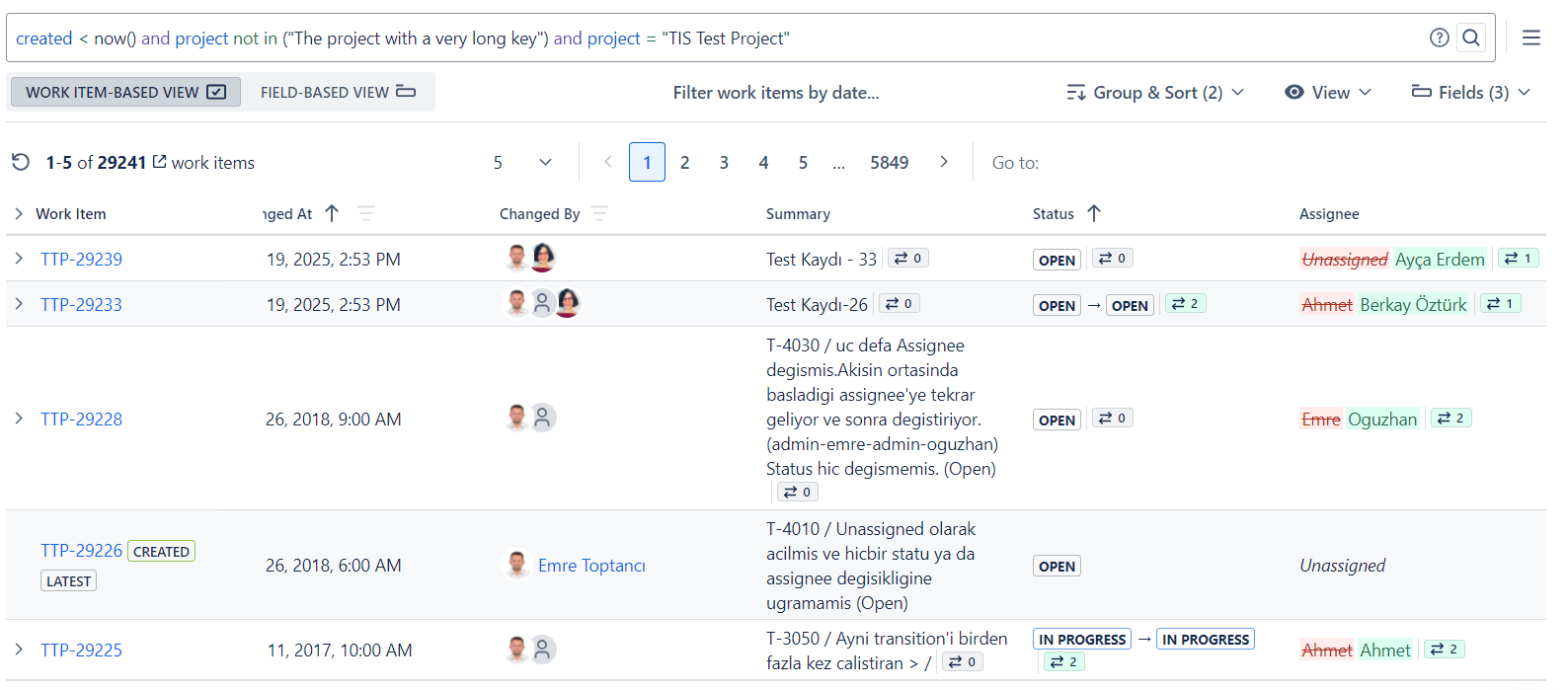Screen dimensions: 1568x690
Task: Click the Emre Toptancı user link
Action: coord(590,565)
